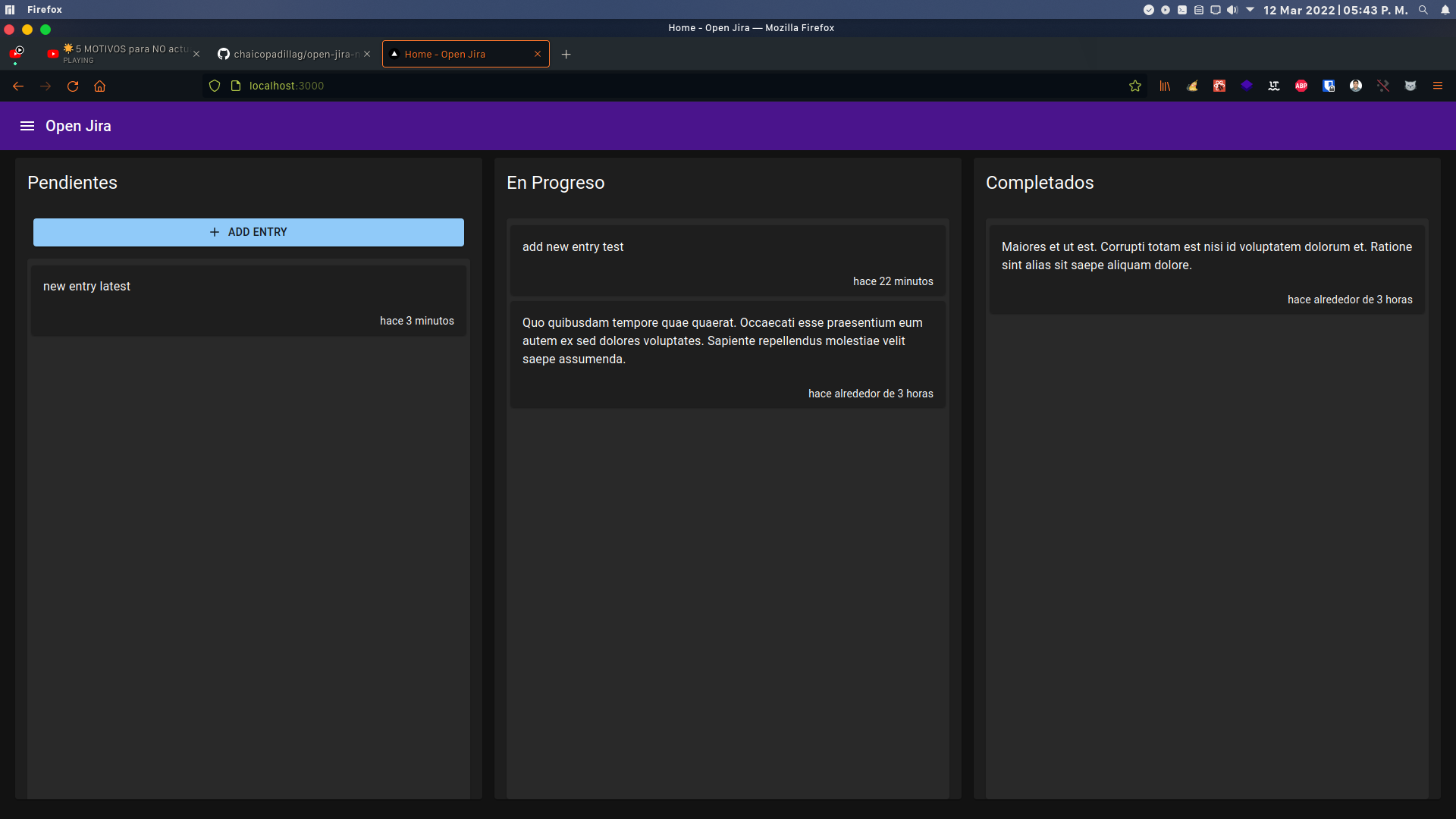Open the Bitwarden extension icon

coord(1329,86)
